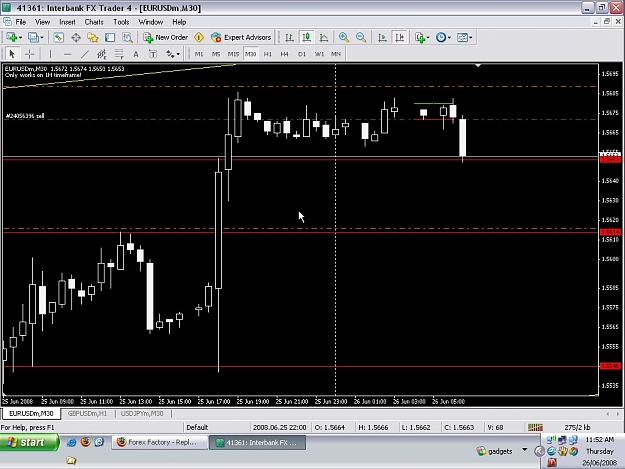Select the Fibonacci Retracement tool
This screenshot has width=625, height=469.
click(119, 54)
